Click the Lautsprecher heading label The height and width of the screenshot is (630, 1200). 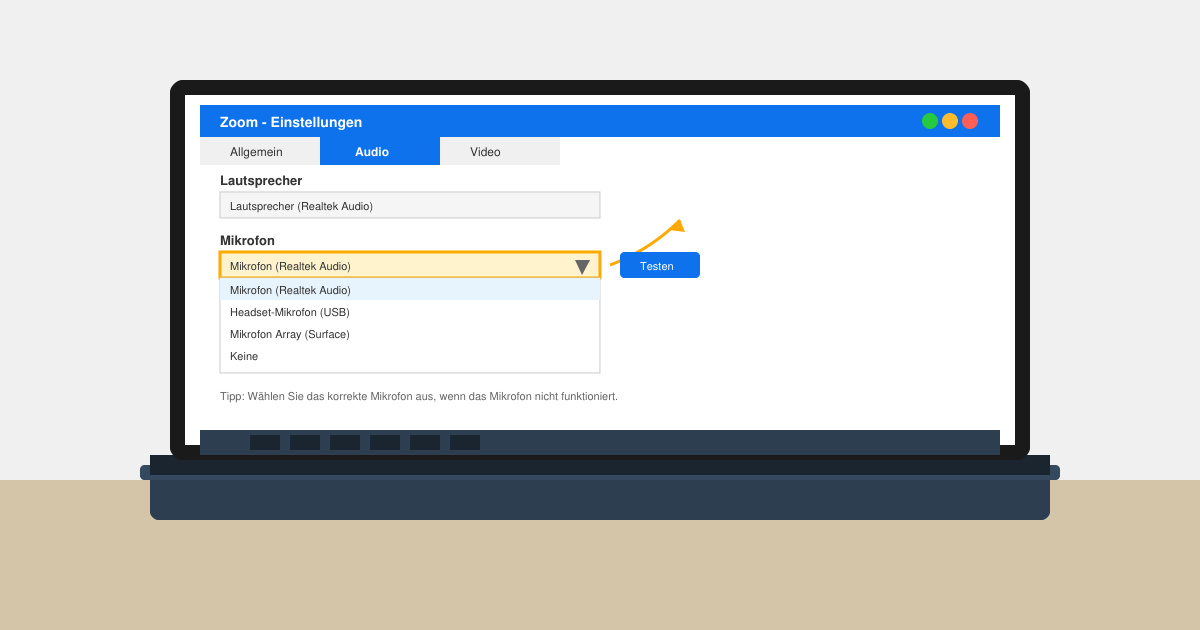tap(261, 181)
